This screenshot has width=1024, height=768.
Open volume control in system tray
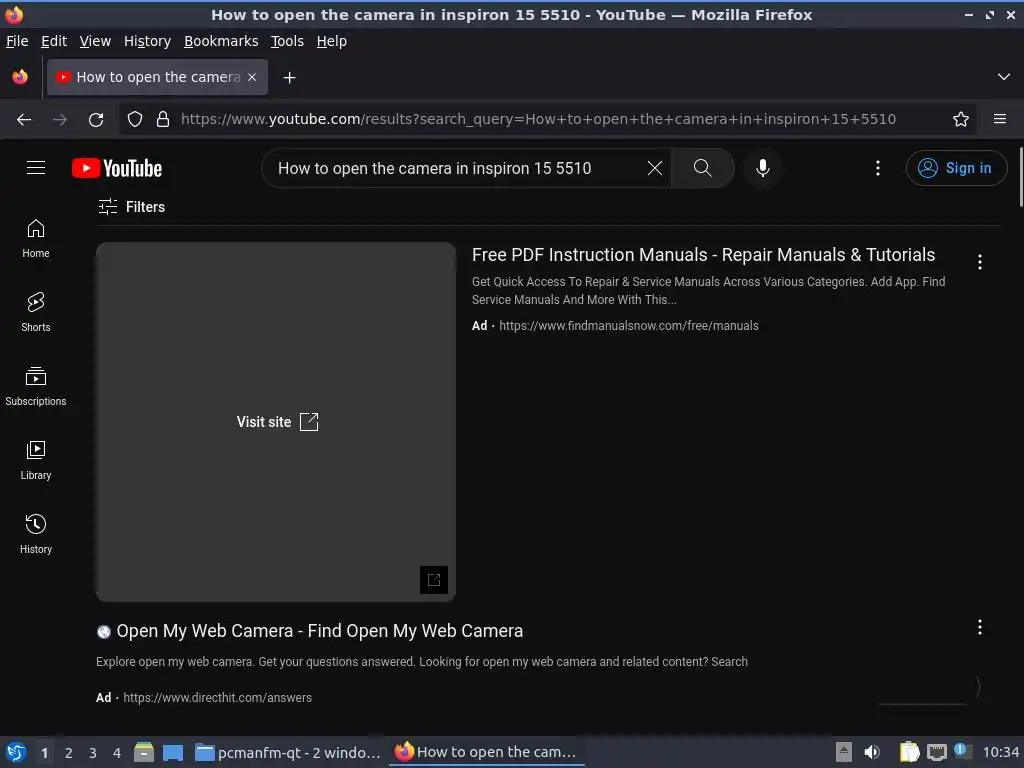pyautogui.click(x=872, y=752)
